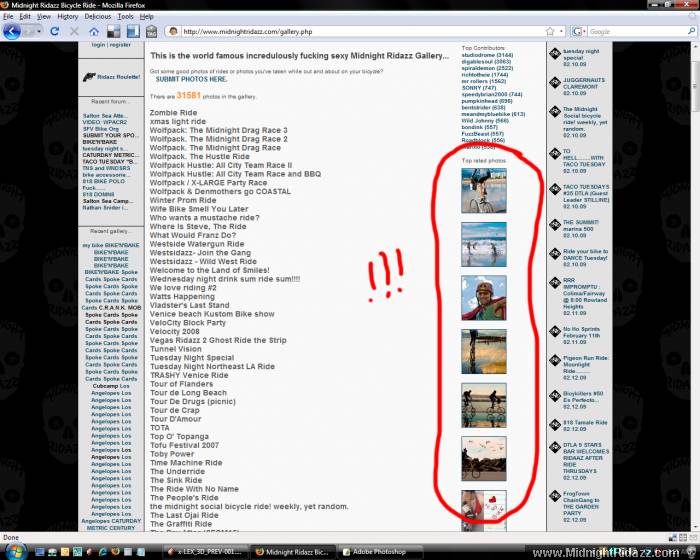The height and width of the screenshot is (560, 700).
Task: Open the Tofu Festival 2007 gallery
Action: (x=184, y=445)
